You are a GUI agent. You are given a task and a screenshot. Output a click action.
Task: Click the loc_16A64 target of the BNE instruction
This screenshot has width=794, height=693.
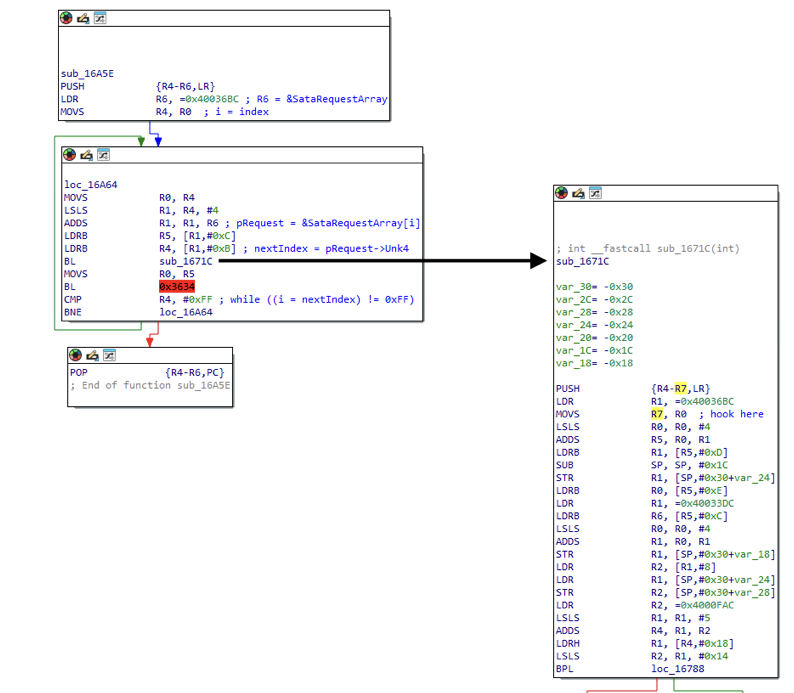[x=186, y=312]
